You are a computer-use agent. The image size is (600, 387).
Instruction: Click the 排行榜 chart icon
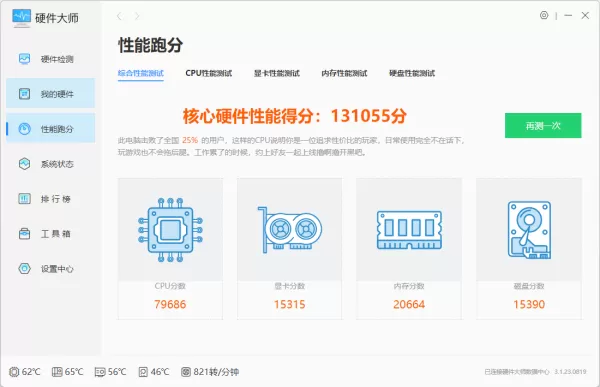coord(24,199)
